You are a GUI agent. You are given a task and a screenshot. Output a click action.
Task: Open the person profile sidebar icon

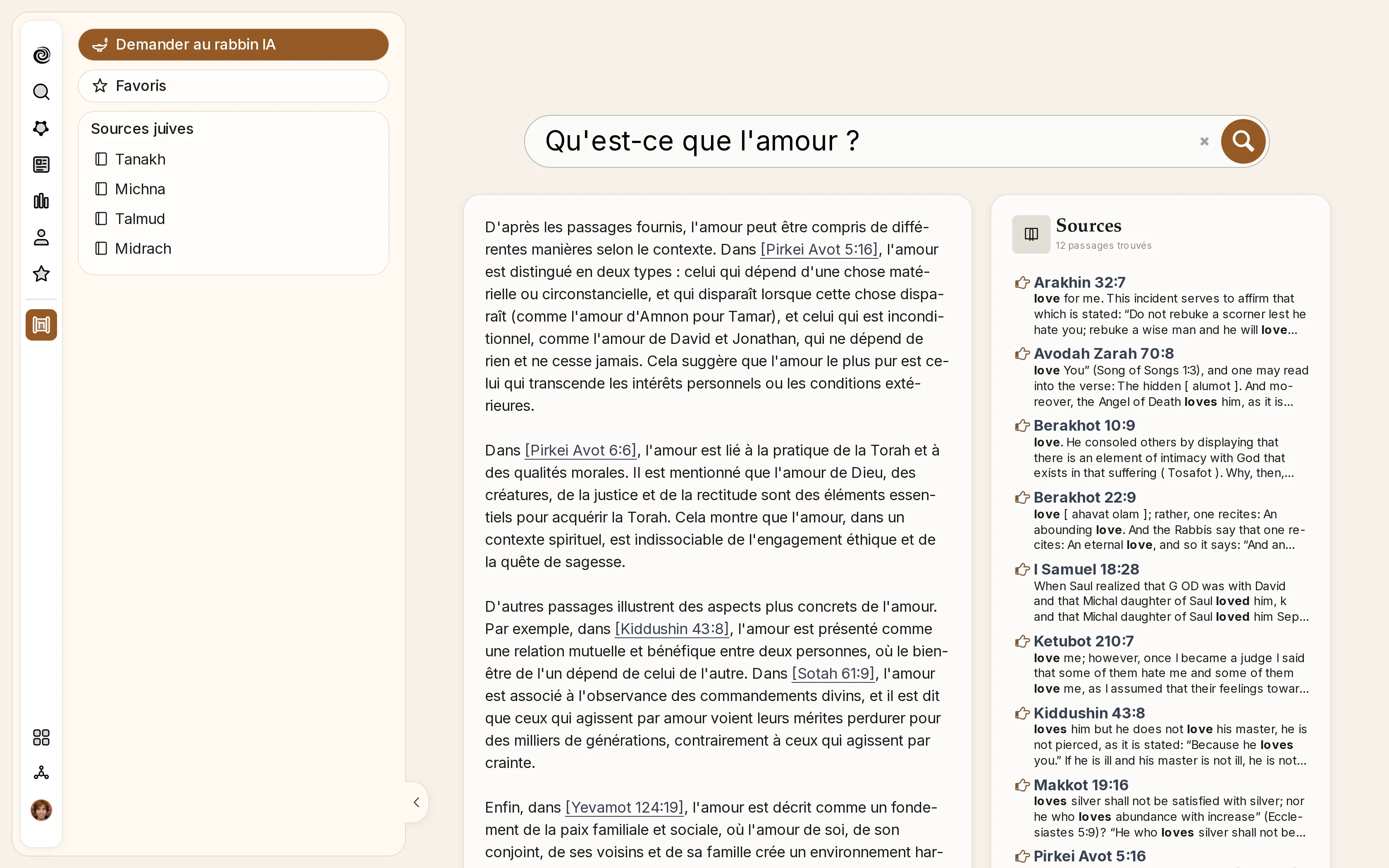pos(41,238)
